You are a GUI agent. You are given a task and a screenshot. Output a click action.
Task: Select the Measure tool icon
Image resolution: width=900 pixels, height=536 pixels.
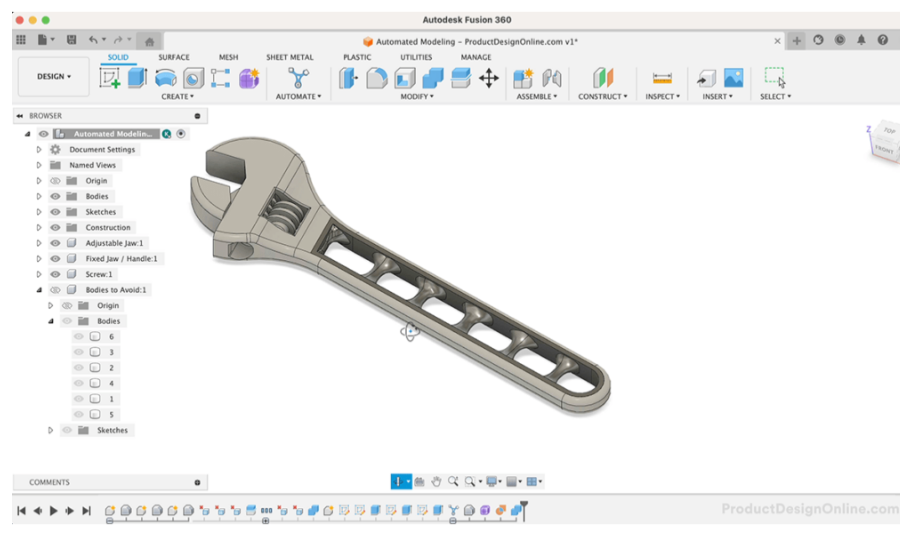662,78
